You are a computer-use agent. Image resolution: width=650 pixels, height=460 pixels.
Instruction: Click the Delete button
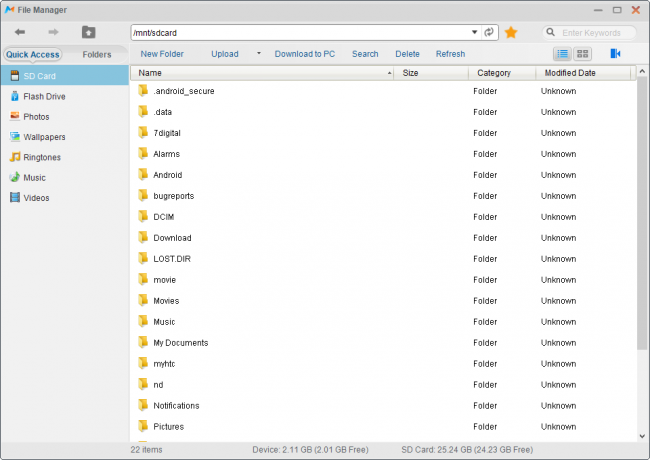click(407, 54)
